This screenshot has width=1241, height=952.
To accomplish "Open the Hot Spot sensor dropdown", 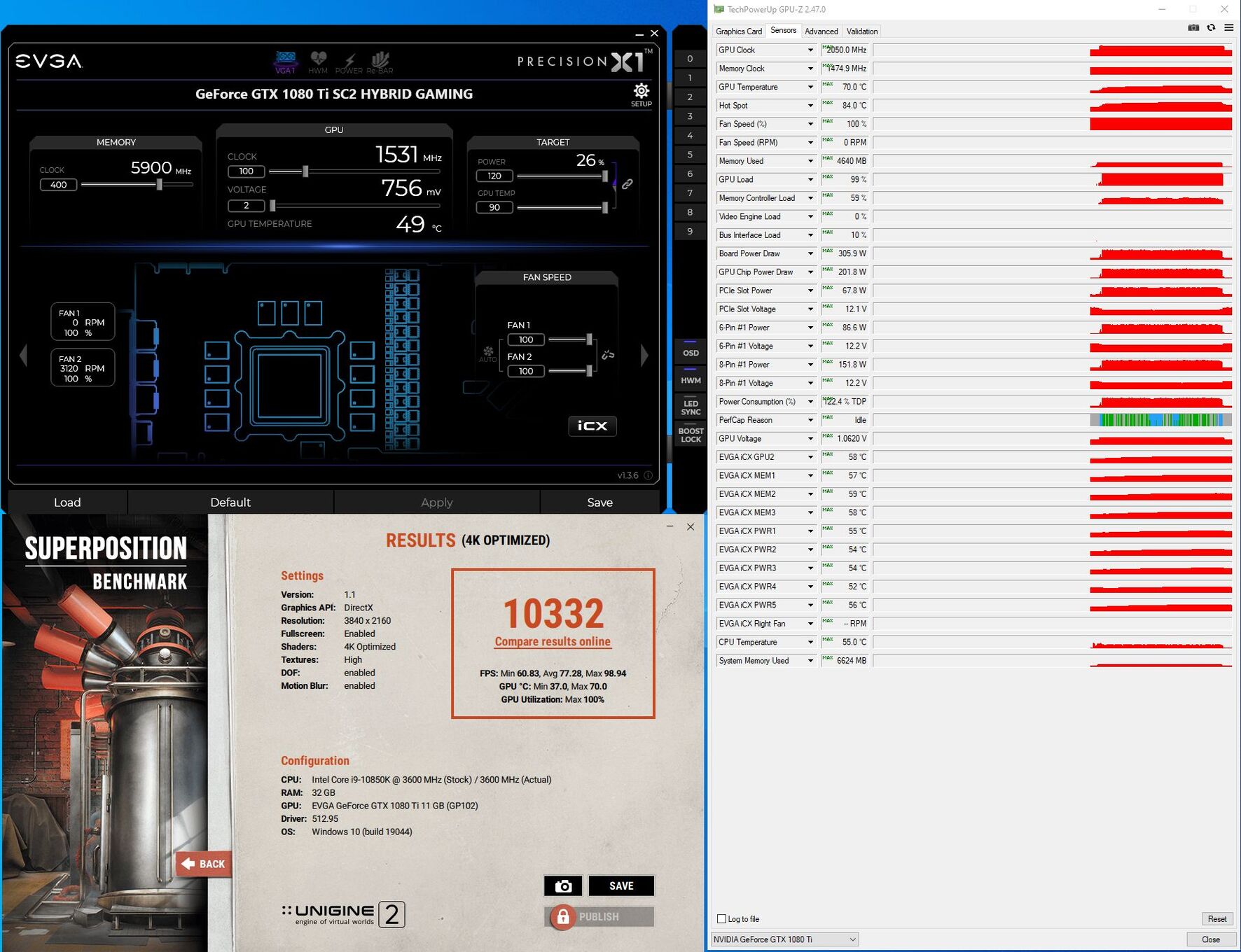I will click(x=810, y=106).
